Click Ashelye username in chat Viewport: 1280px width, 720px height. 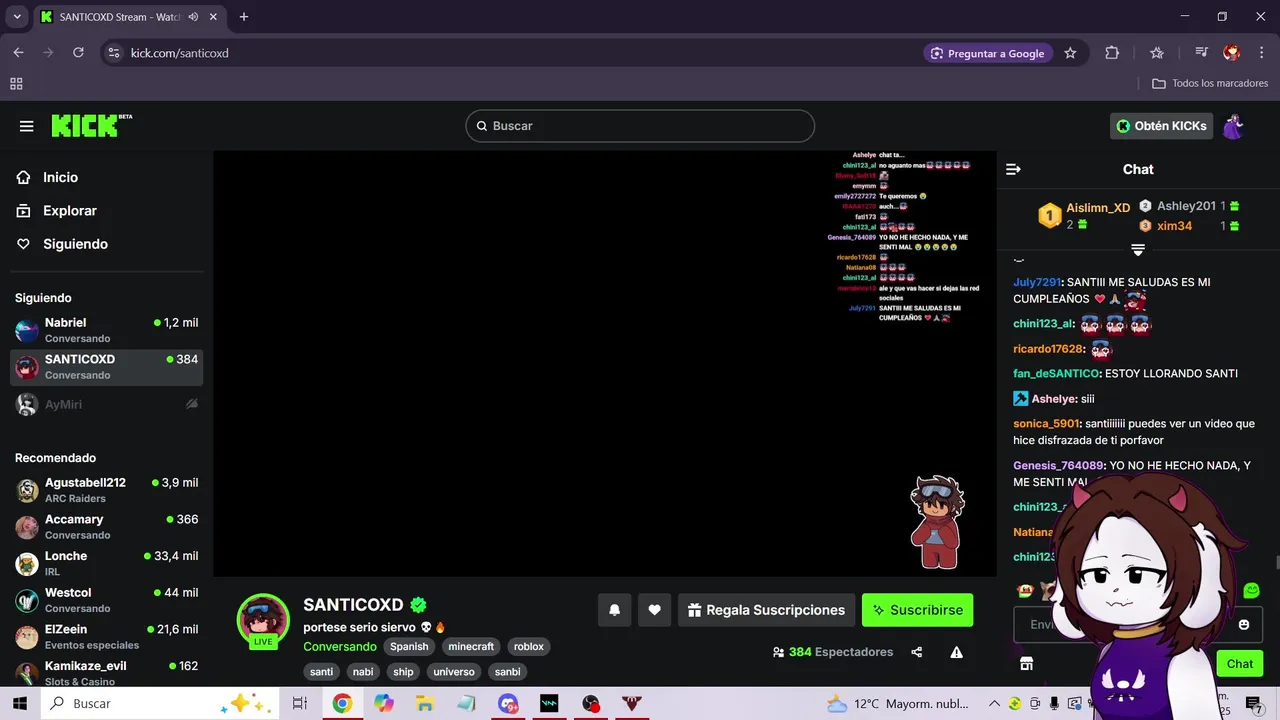[1053, 399]
